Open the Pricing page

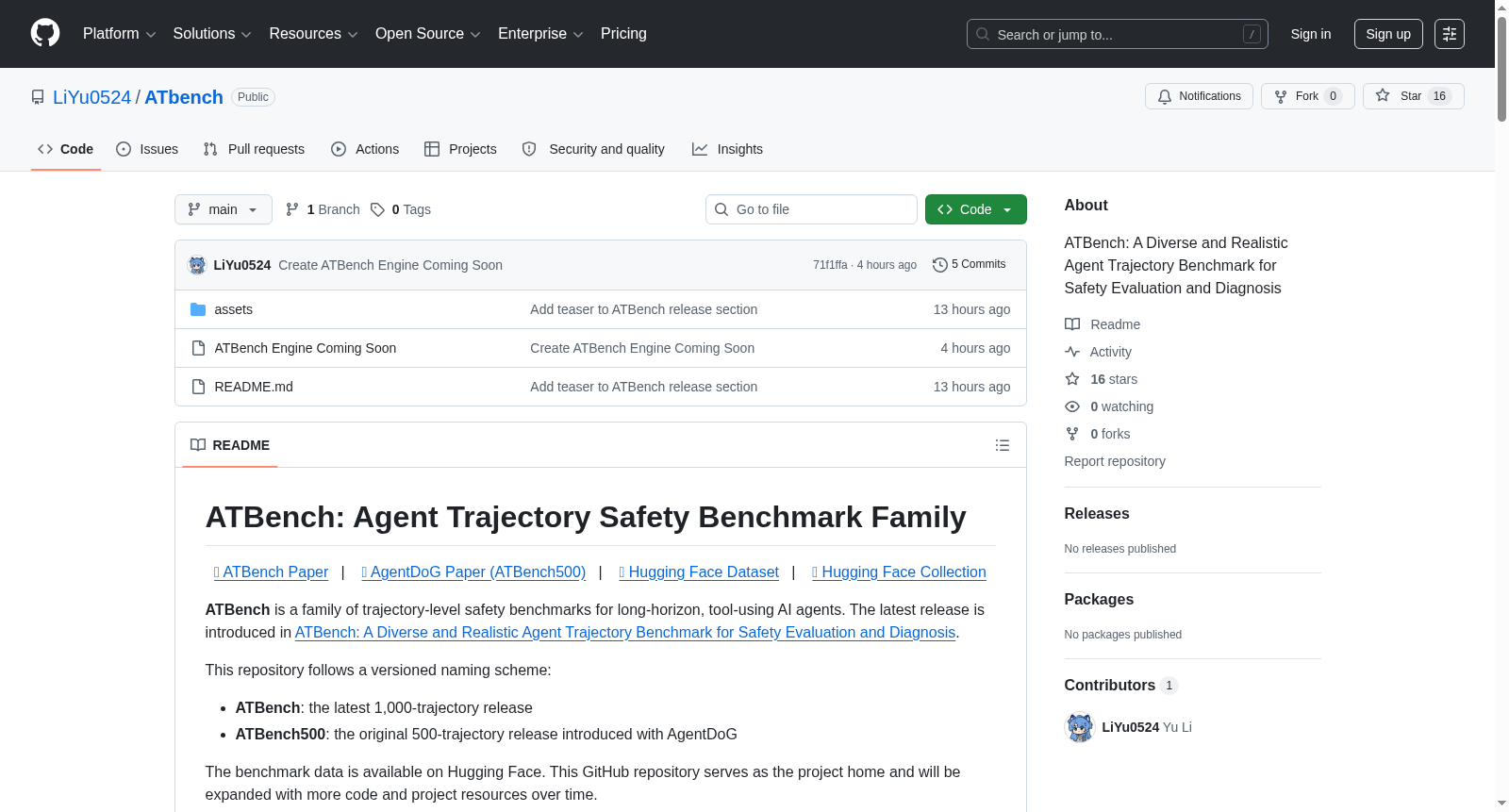(x=623, y=34)
